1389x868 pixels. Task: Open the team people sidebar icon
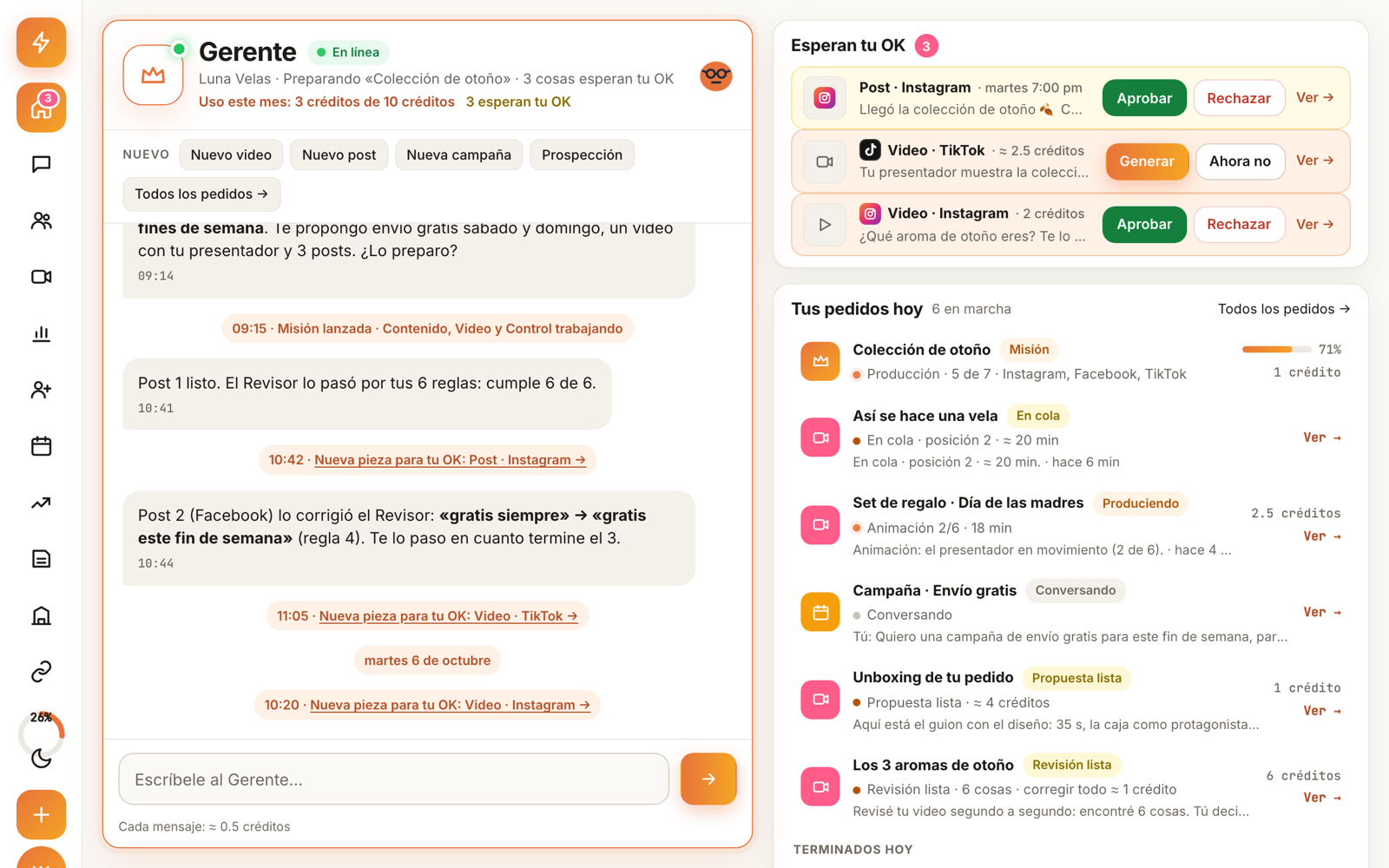point(41,220)
